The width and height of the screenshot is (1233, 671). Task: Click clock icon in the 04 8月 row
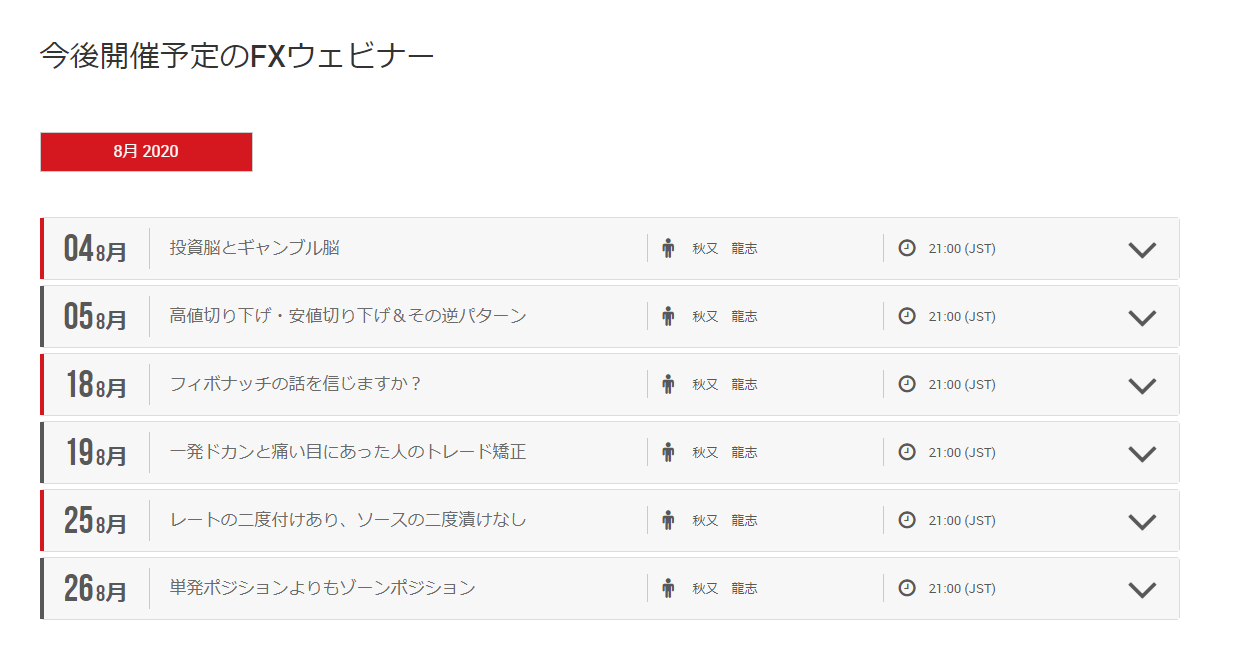coord(907,248)
